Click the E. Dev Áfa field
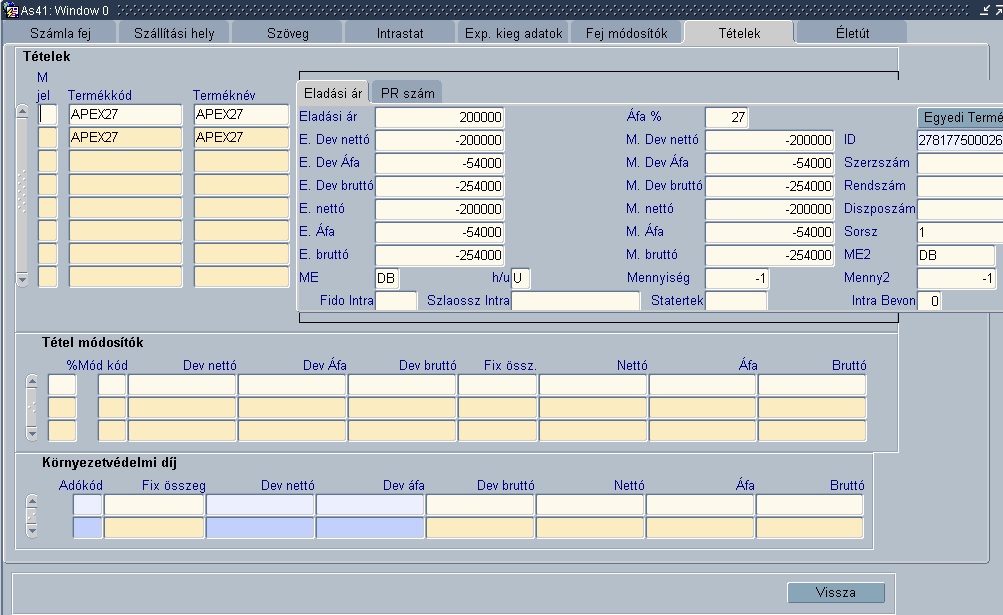This screenshot has width=1003, height=615. 439,163
